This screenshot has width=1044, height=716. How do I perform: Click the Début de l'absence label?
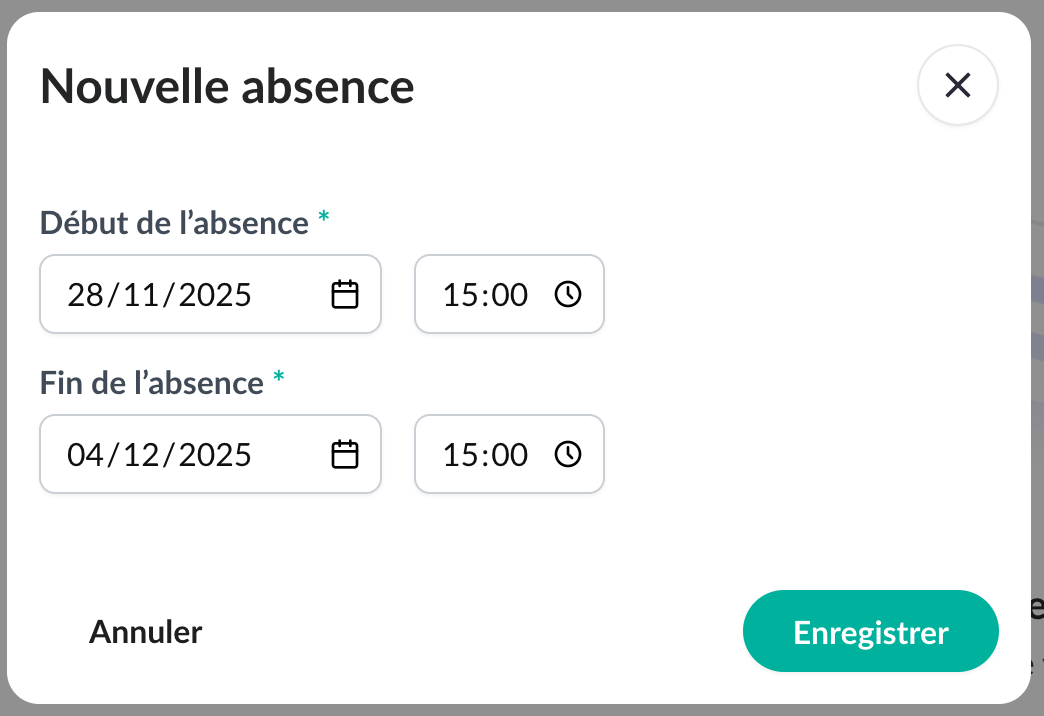(x=174, y=223)
